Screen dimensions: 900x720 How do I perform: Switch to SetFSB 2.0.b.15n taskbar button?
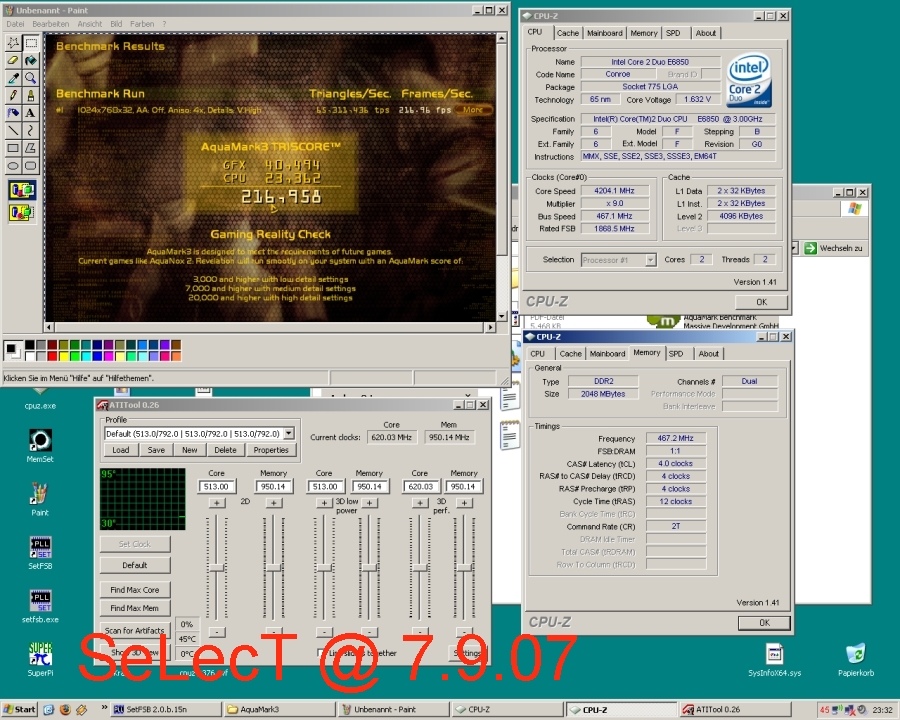pos(166,710)
